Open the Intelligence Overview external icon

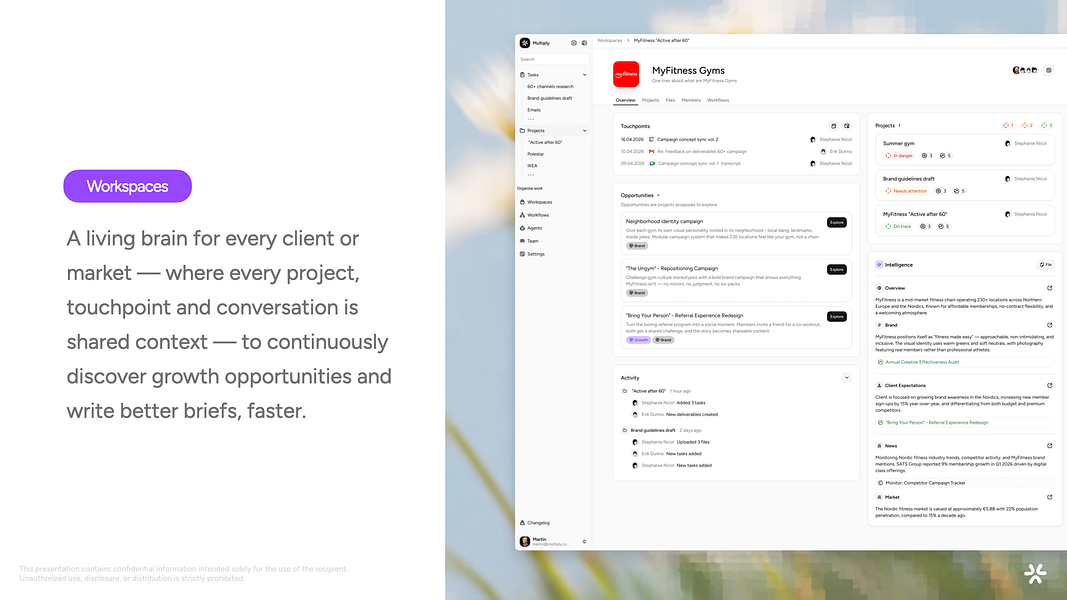point(1049,288)
